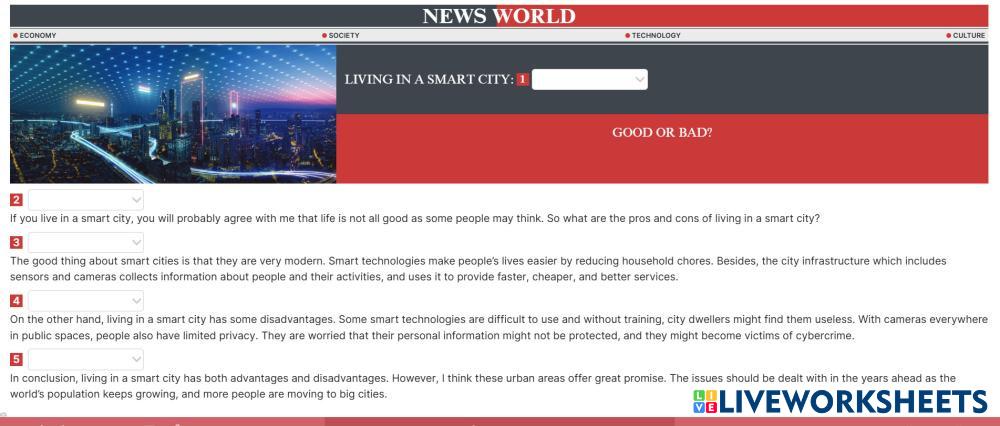Screen dimensions: 1000x426
Task: Select the ECONOMY section in the navigation
Action: [37, 36]
